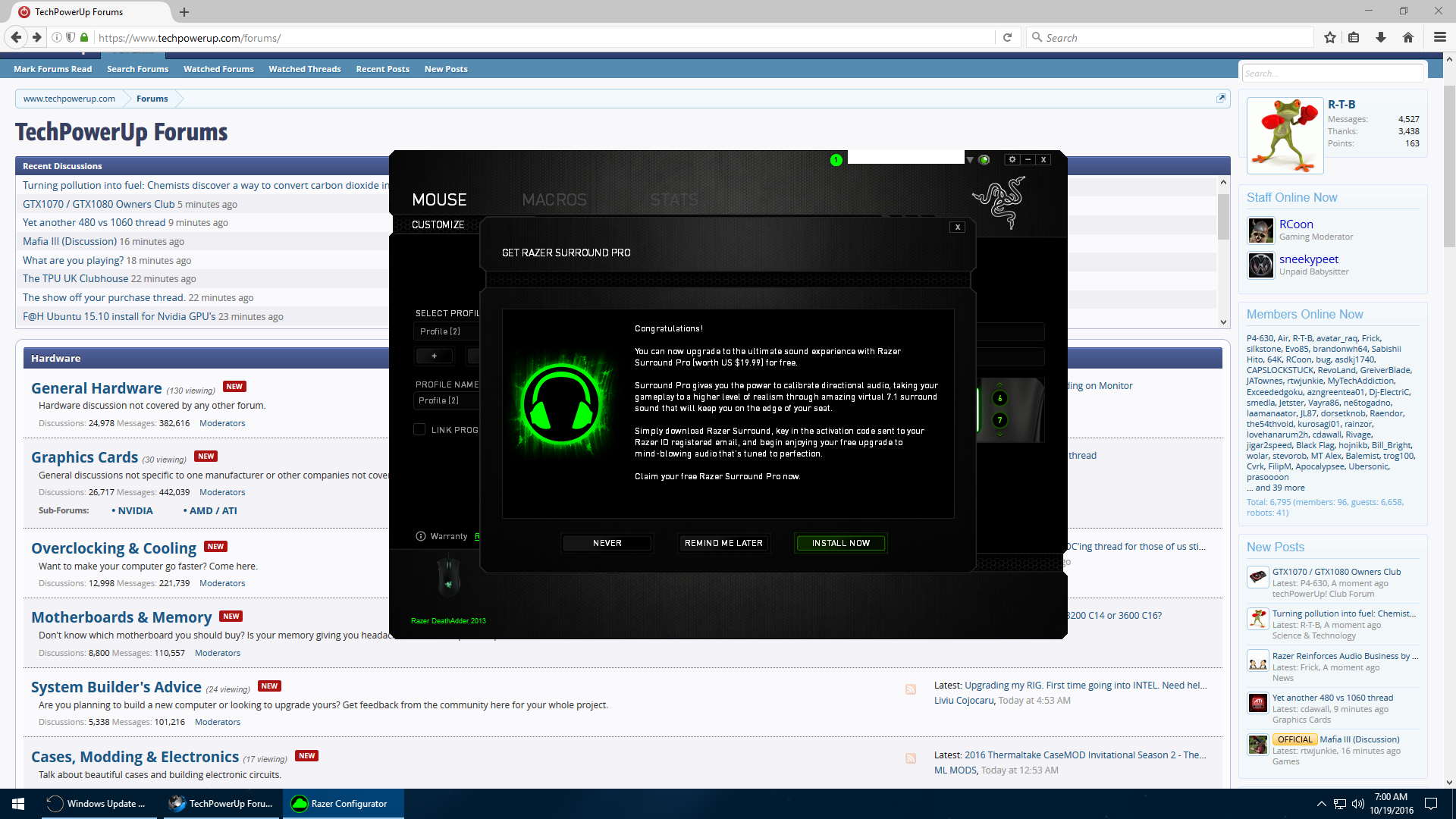Show bookmarks list icon in Firefox toolbar
1456x819 pixels.
pyautogui.click(x=1354, y=37)
